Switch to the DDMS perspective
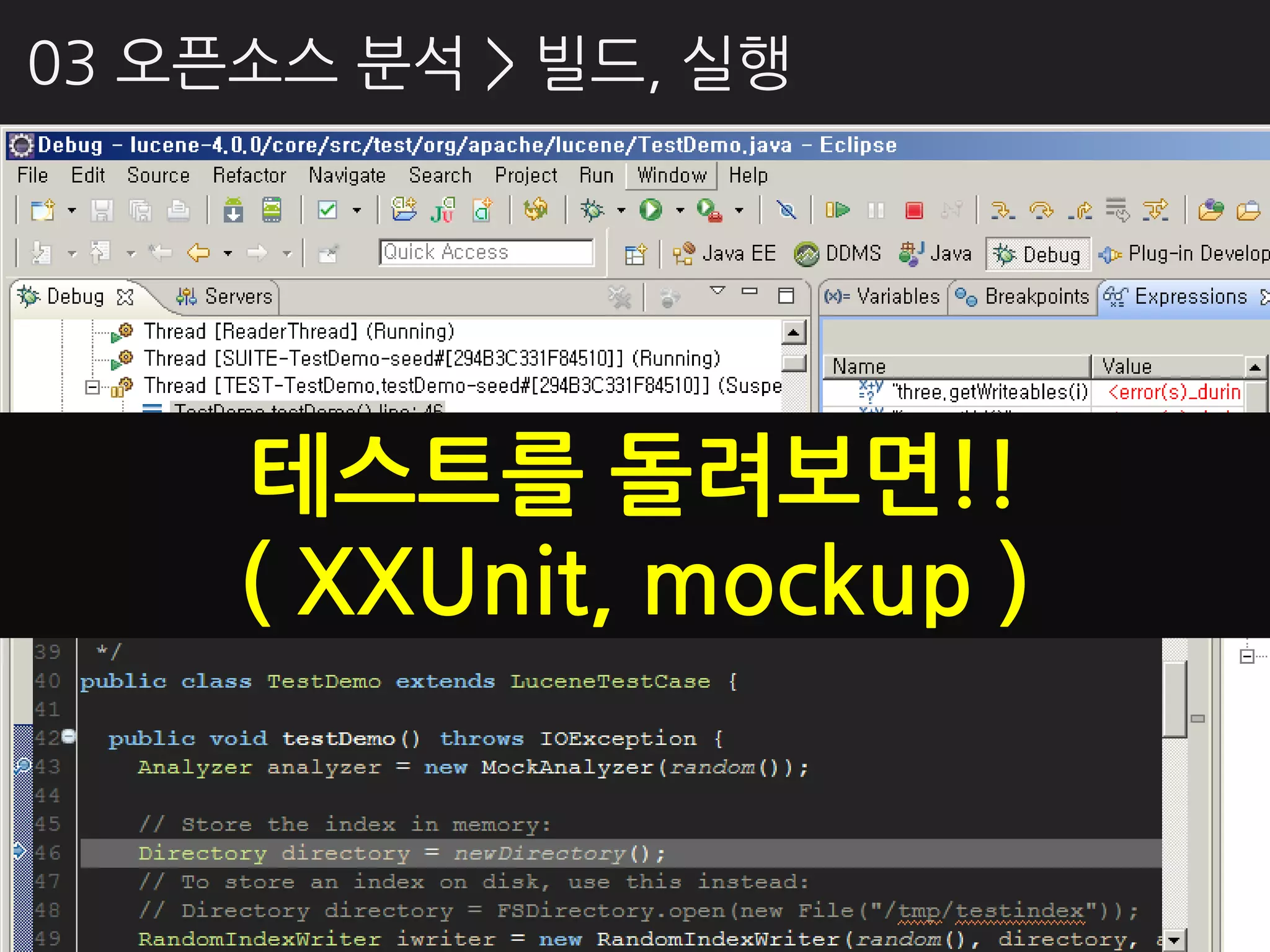Image resolution: width=1270 pixels, height=952 pixels. pos(837,253)
